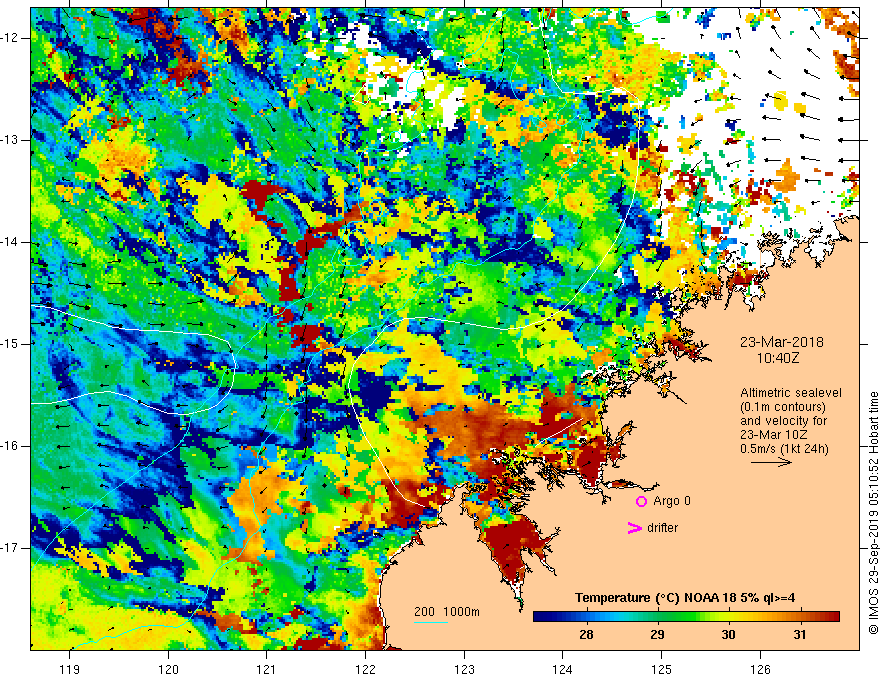Click the longitude label 122
The height and width of the screenshot is (680, 880).
pyautogui.click(x=365, y=669)
